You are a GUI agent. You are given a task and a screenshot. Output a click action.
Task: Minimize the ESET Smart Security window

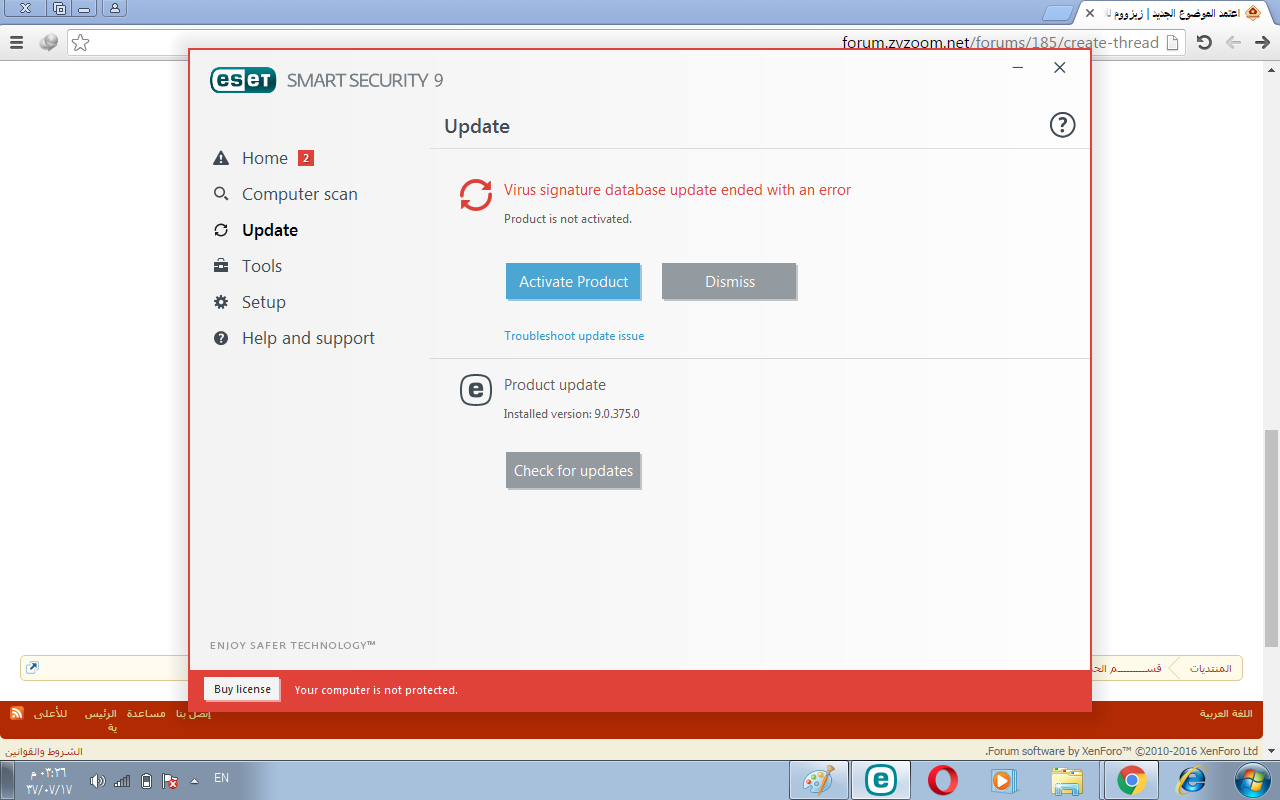point(1017,68)
